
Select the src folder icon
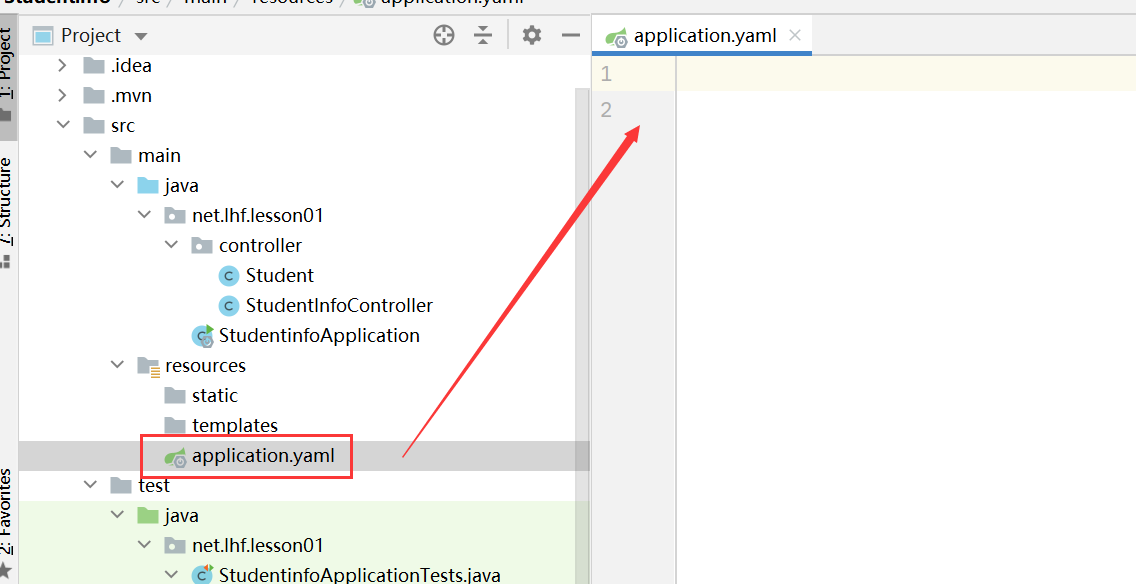[93, 125]
